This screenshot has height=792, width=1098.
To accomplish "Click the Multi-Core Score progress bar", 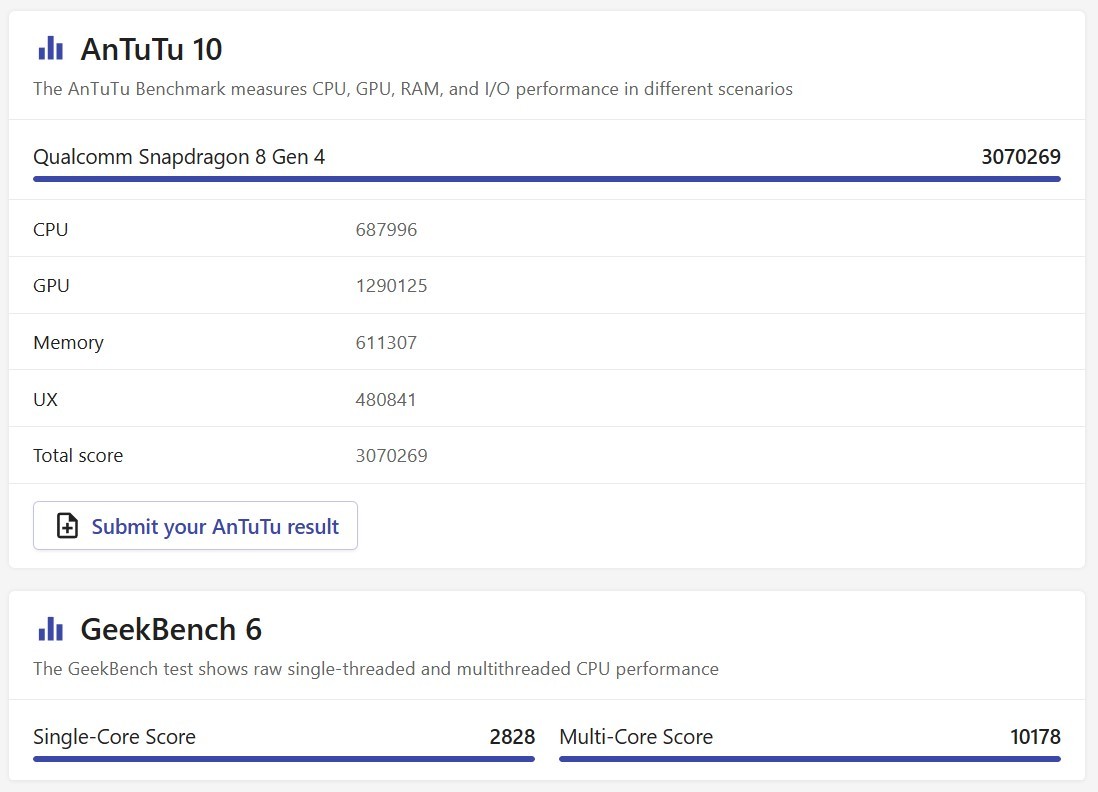I will coord(809,759).
